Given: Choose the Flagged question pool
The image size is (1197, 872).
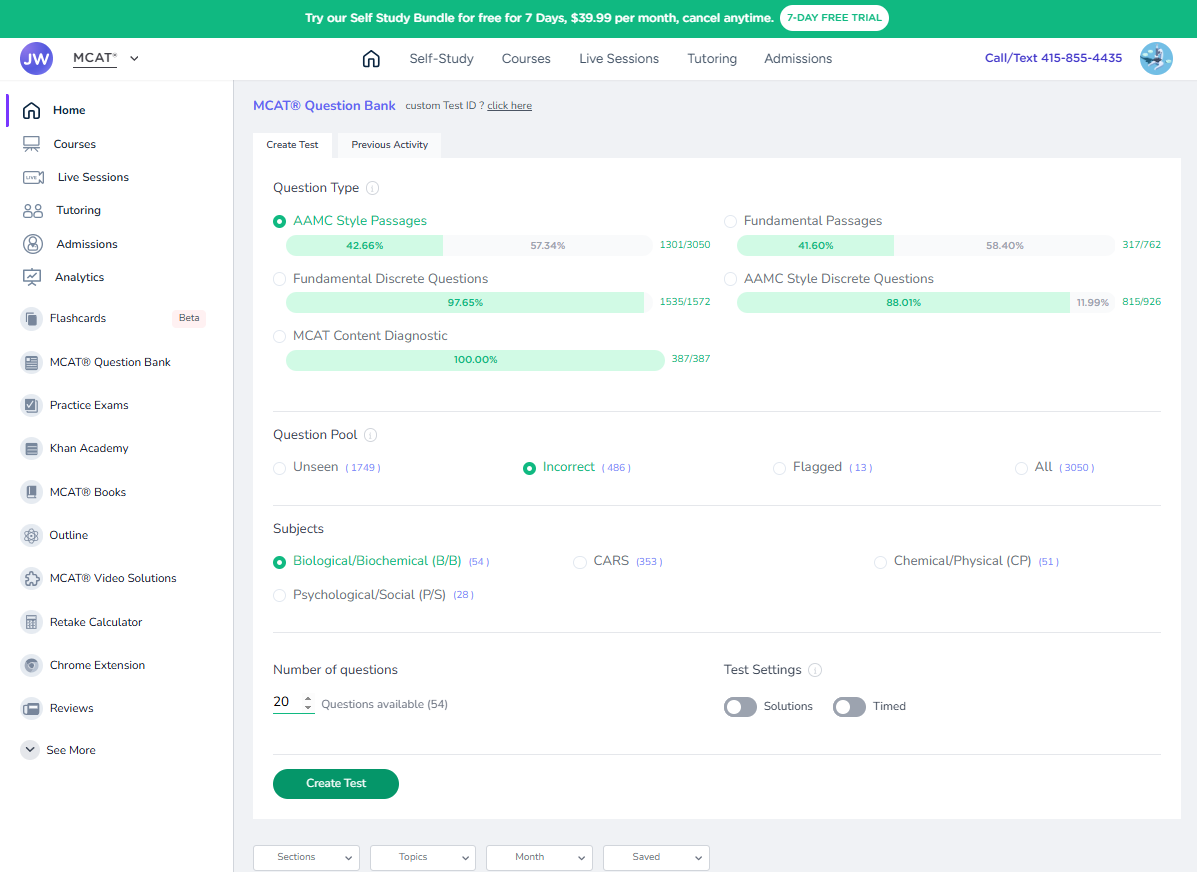Looking at the screenshot, I should 779,468.
